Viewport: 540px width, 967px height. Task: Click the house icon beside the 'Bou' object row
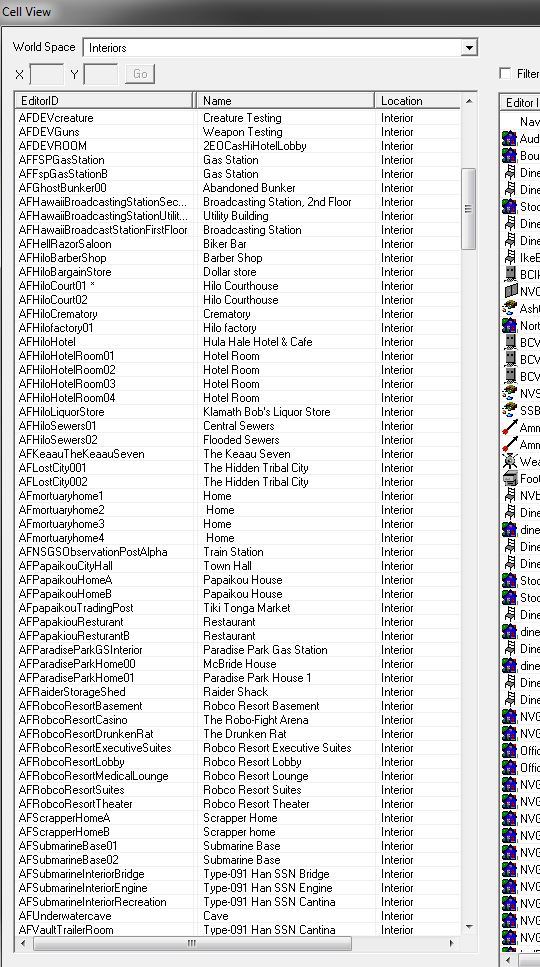click(x=509, y=156)
